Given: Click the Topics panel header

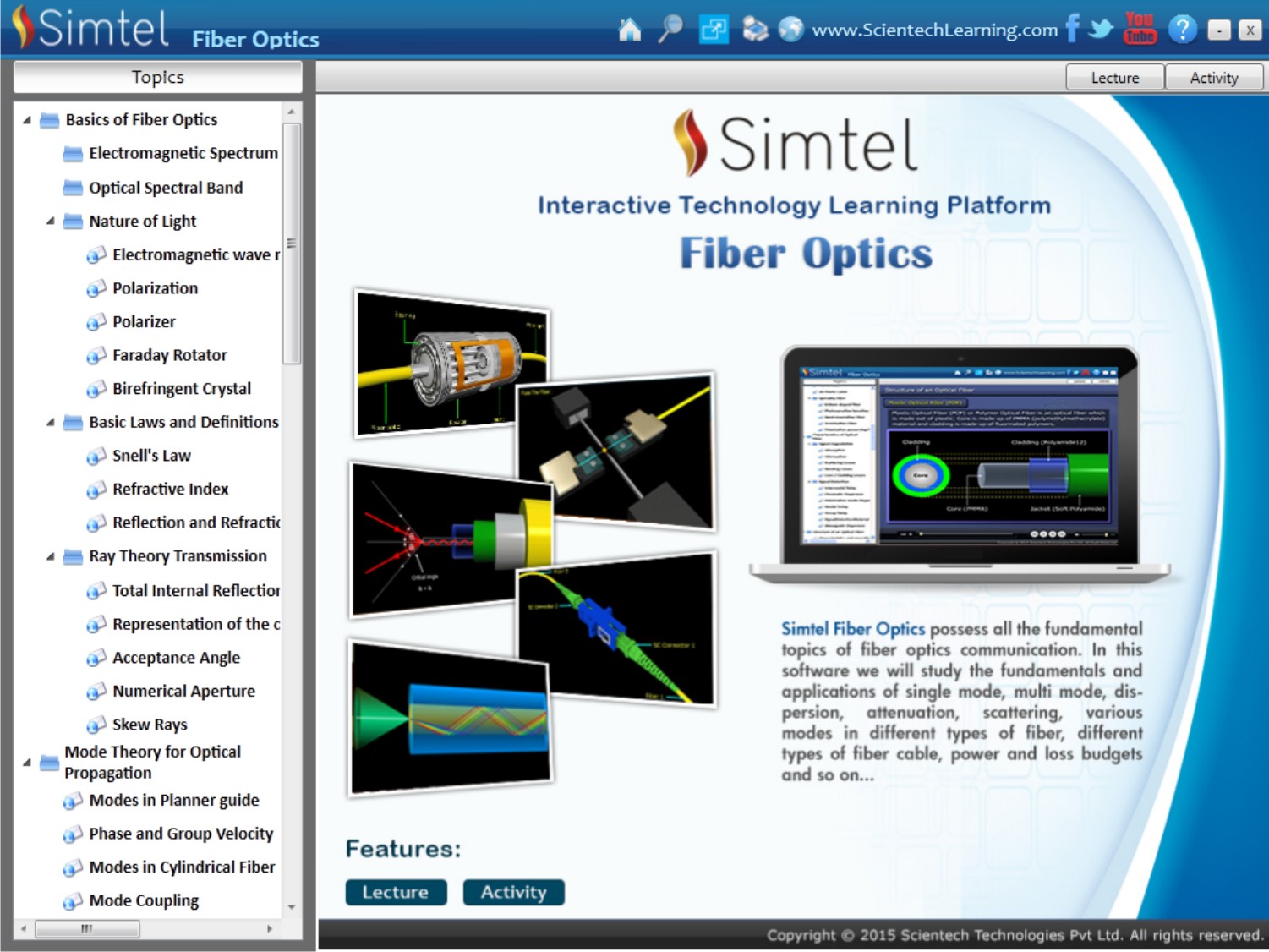Looking at the screenshot, I should click(x=158, y=77).
